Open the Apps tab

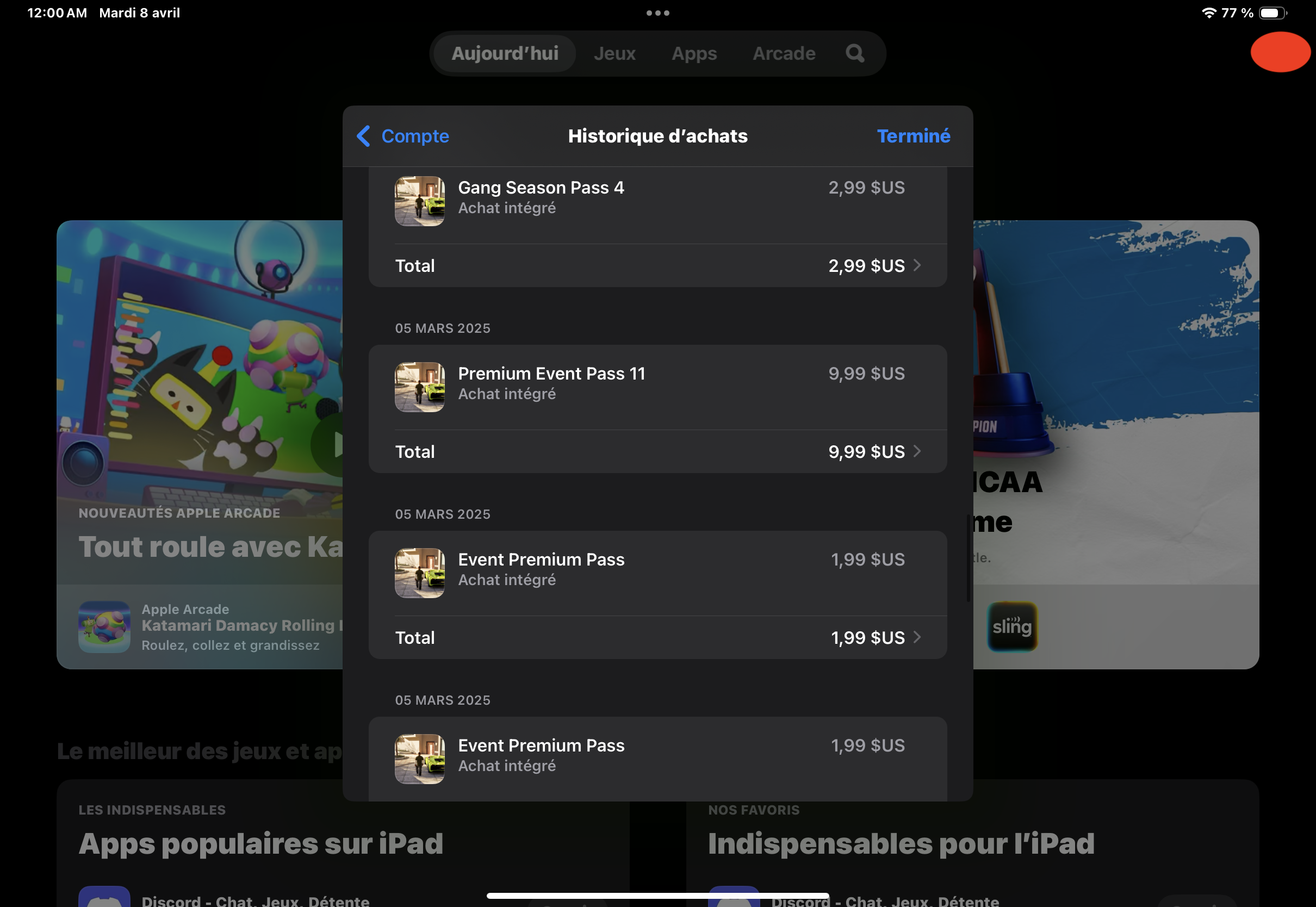click(x=694, y=53)
